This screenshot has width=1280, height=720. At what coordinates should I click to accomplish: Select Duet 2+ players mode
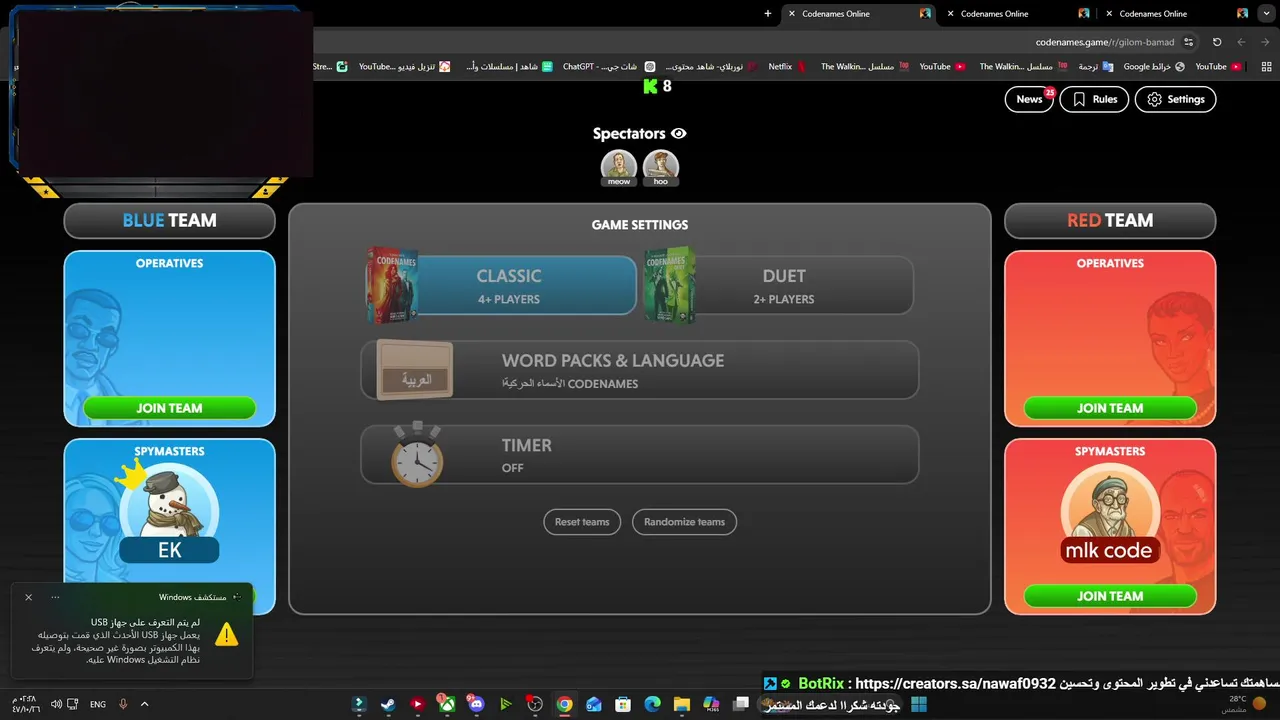(779, 286)
